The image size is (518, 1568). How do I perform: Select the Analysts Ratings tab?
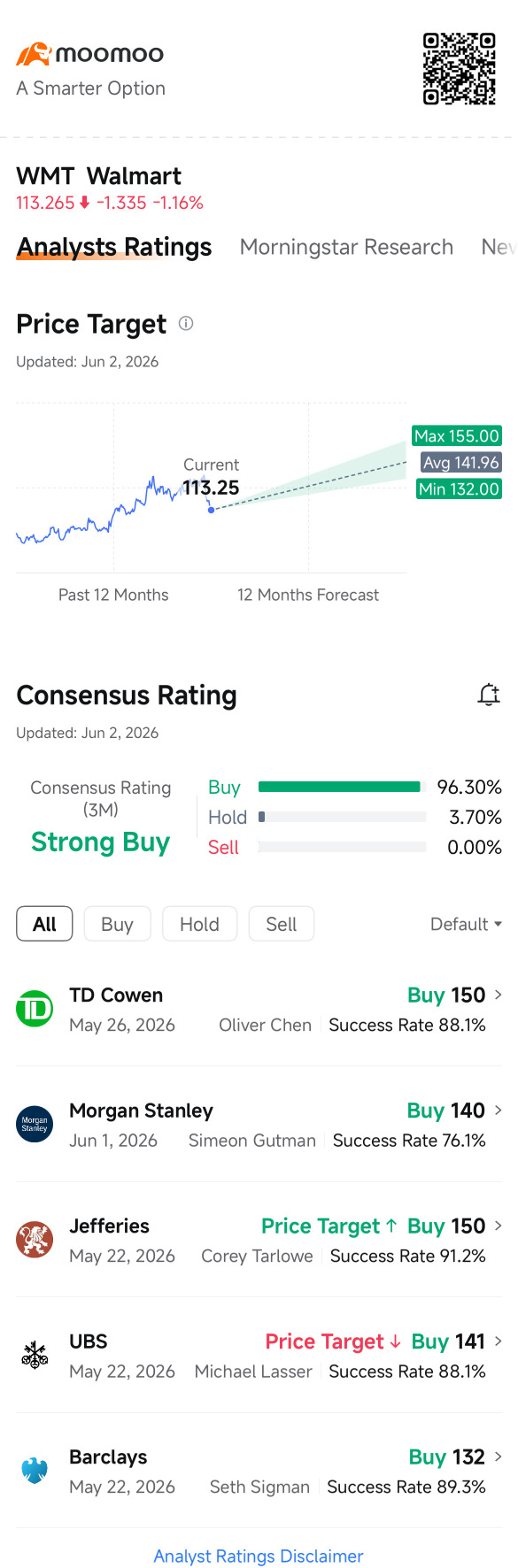click(x=114, y=247)
